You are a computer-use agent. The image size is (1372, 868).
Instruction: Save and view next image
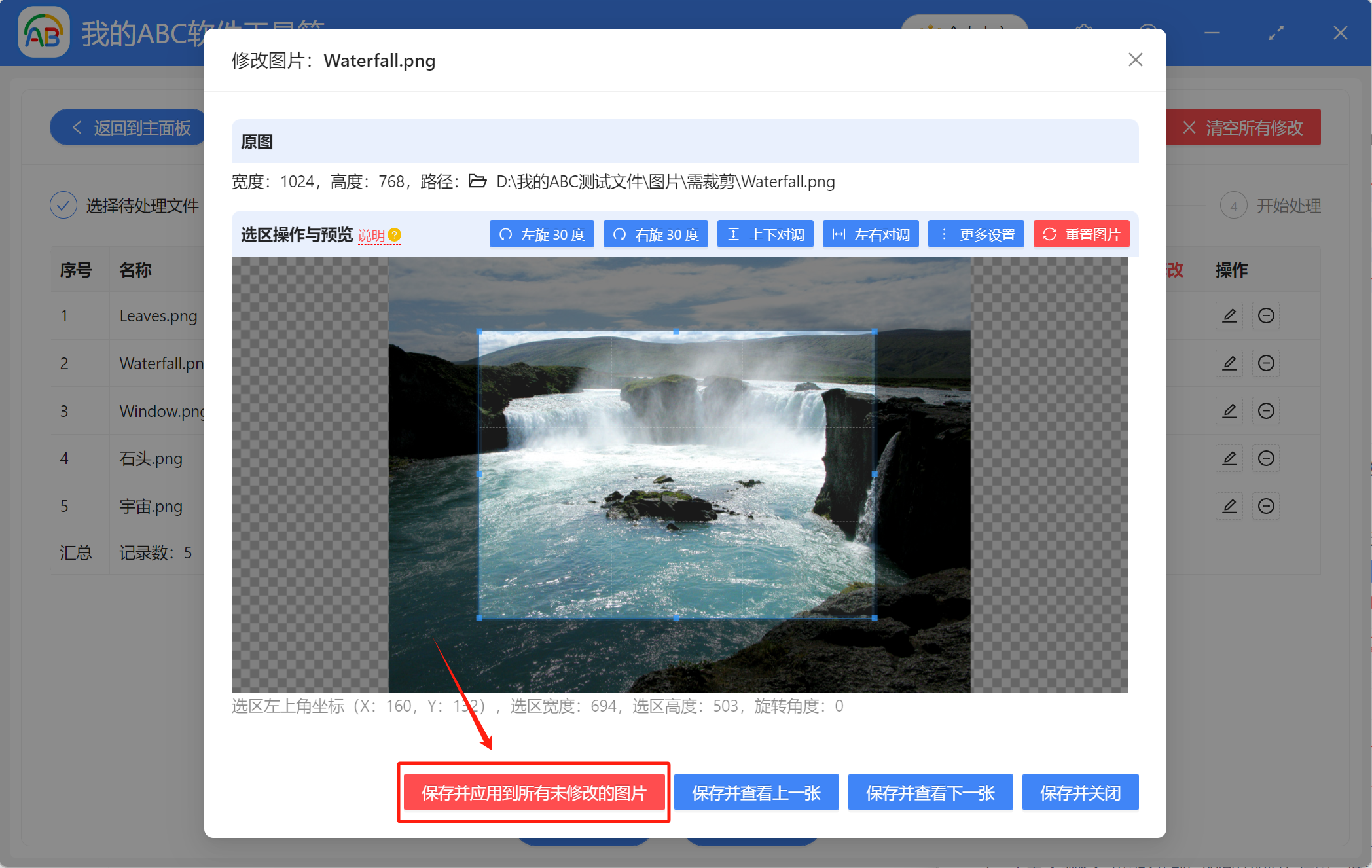click(930, 793)
